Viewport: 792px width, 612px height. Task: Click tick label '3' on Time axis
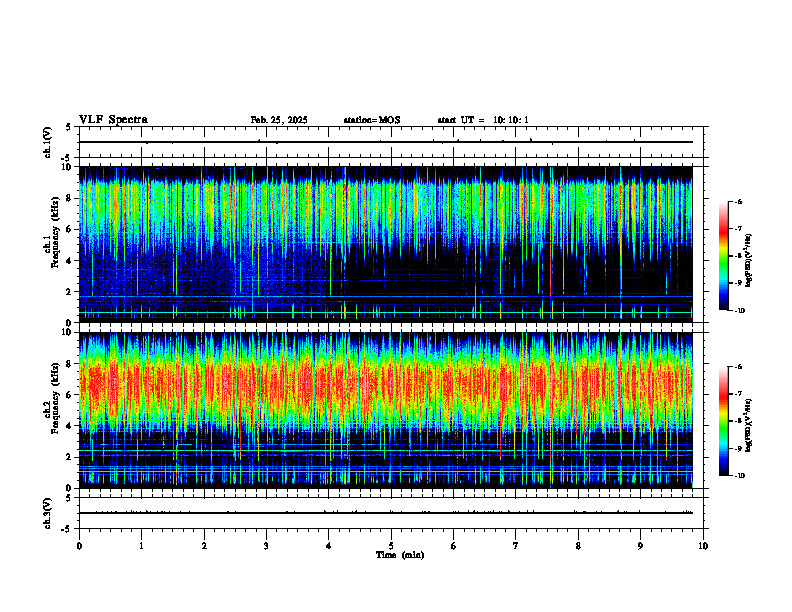266,546
